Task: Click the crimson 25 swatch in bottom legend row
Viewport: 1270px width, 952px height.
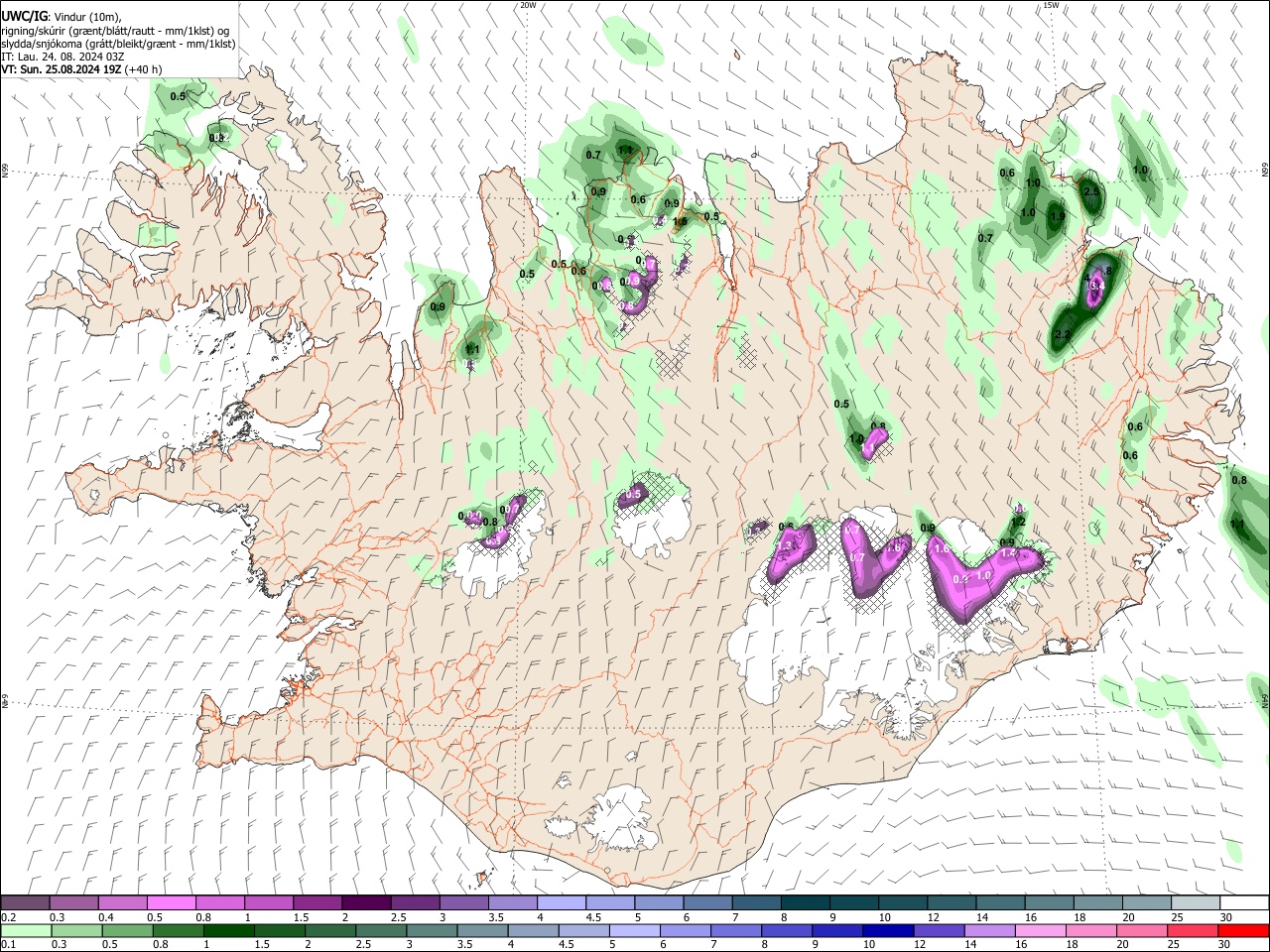Action: [x=1193, y=931]
